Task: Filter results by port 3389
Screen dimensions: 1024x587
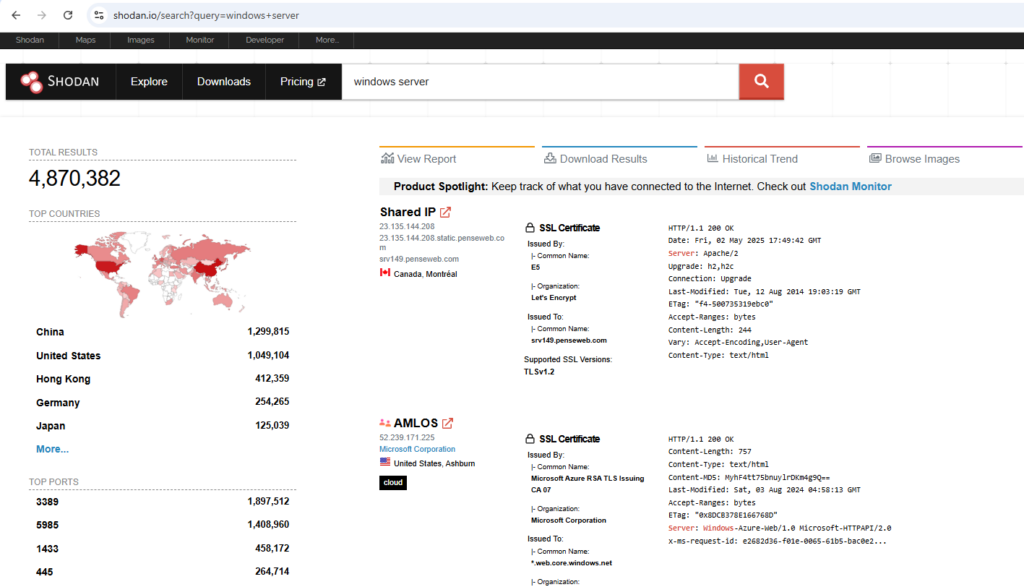Action: tap(163, 501)
